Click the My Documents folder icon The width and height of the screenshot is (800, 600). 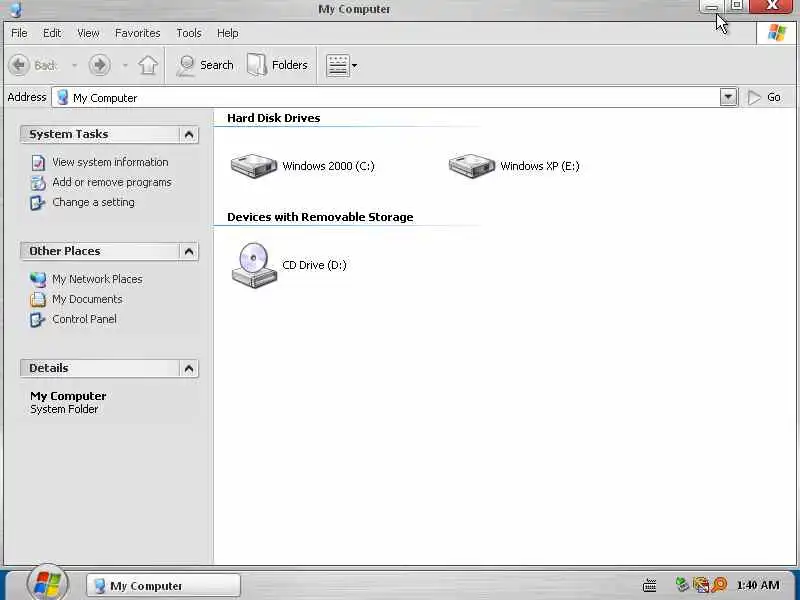coord(38,299)
